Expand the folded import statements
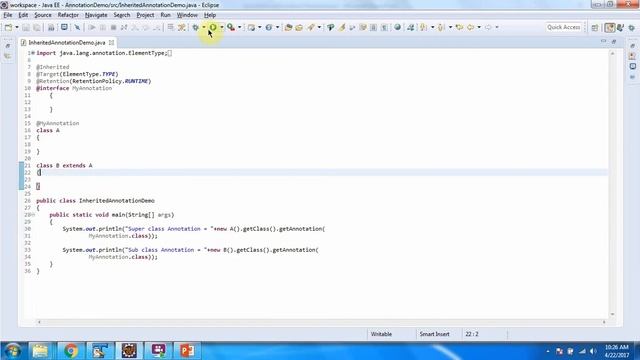The image size is (640, 360). pos(33,53)
